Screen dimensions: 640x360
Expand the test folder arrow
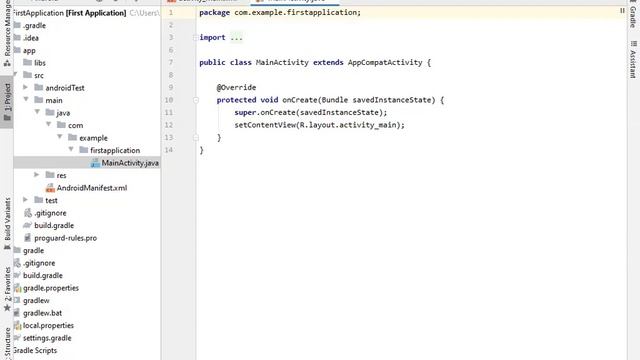(25, 200)
